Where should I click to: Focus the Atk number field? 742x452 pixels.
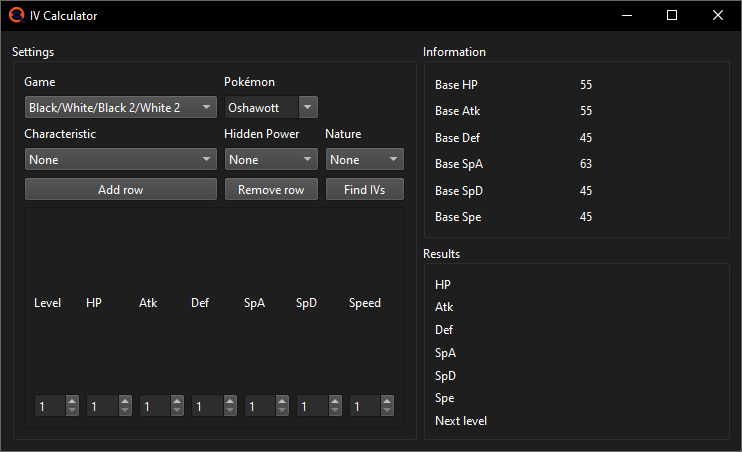tap(156, 406)
